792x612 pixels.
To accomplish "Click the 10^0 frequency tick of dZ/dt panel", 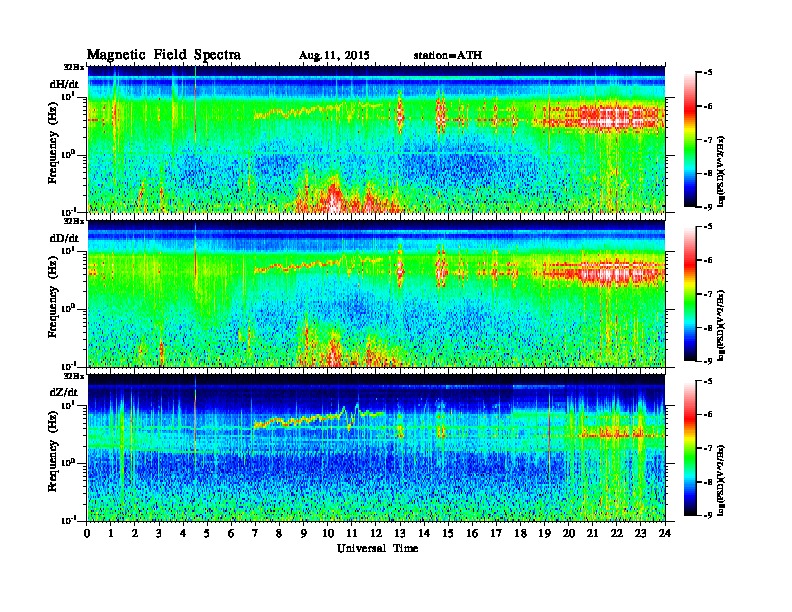I will pos(68,462).
